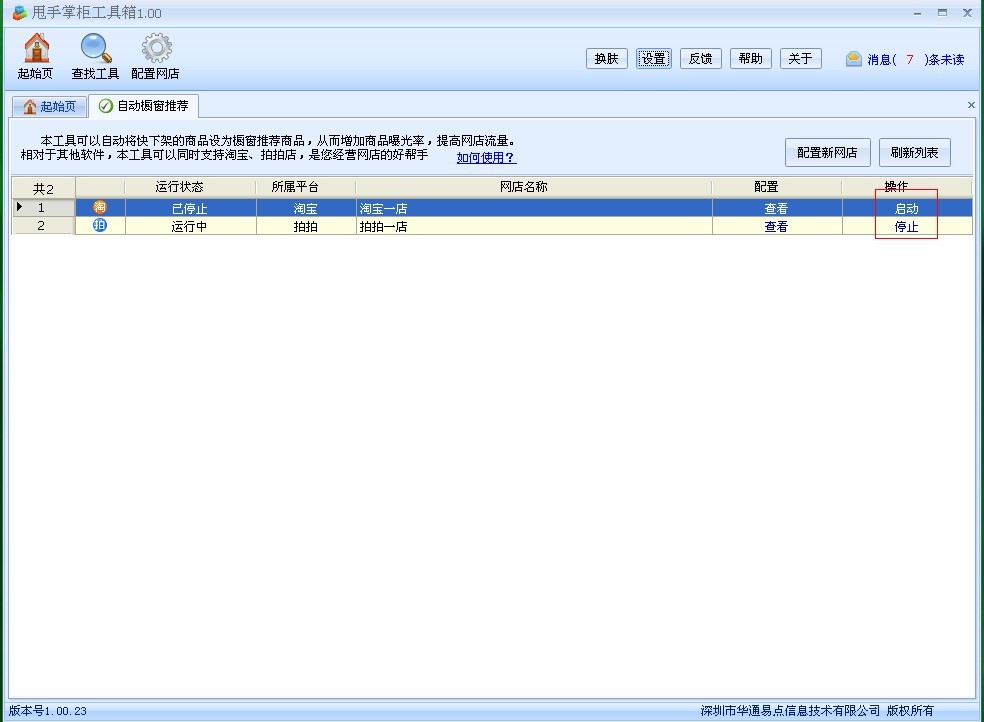Click the 运行中 status cell
984x722 pixels.
190,226
